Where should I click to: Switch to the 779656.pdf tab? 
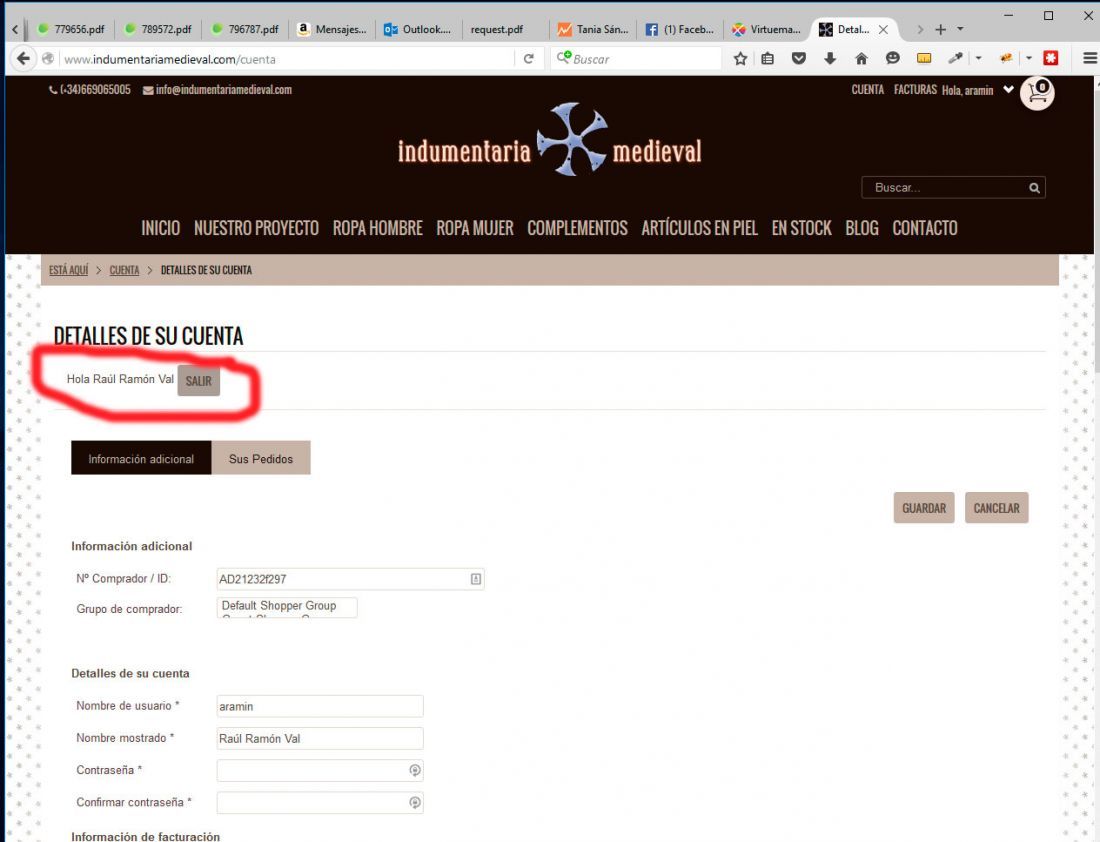70,29
